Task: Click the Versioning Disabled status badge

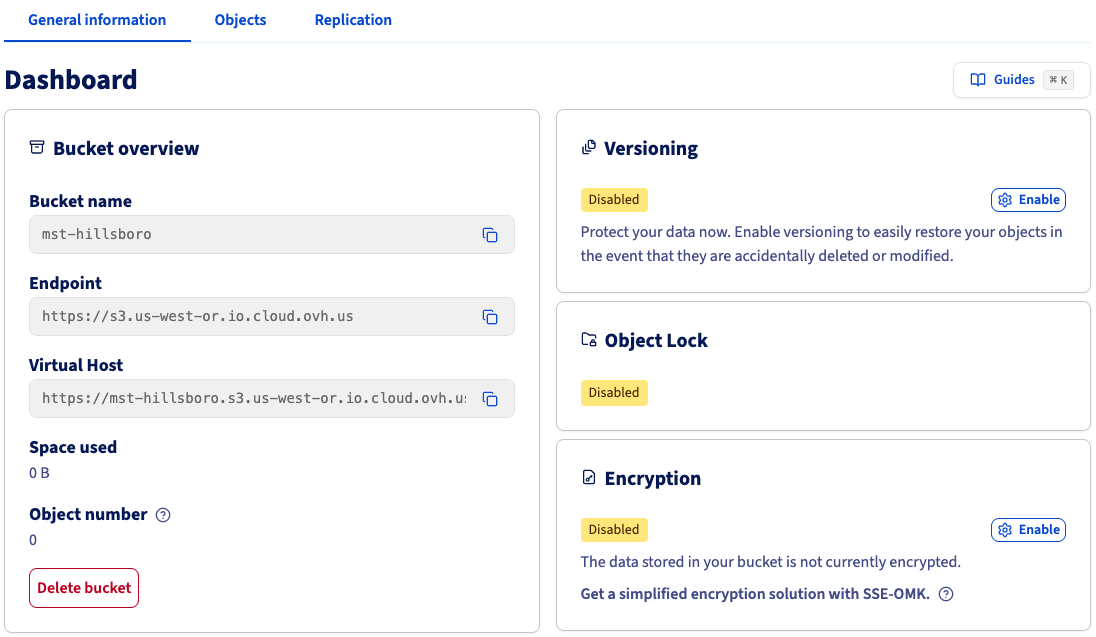Action: [614, 200]
